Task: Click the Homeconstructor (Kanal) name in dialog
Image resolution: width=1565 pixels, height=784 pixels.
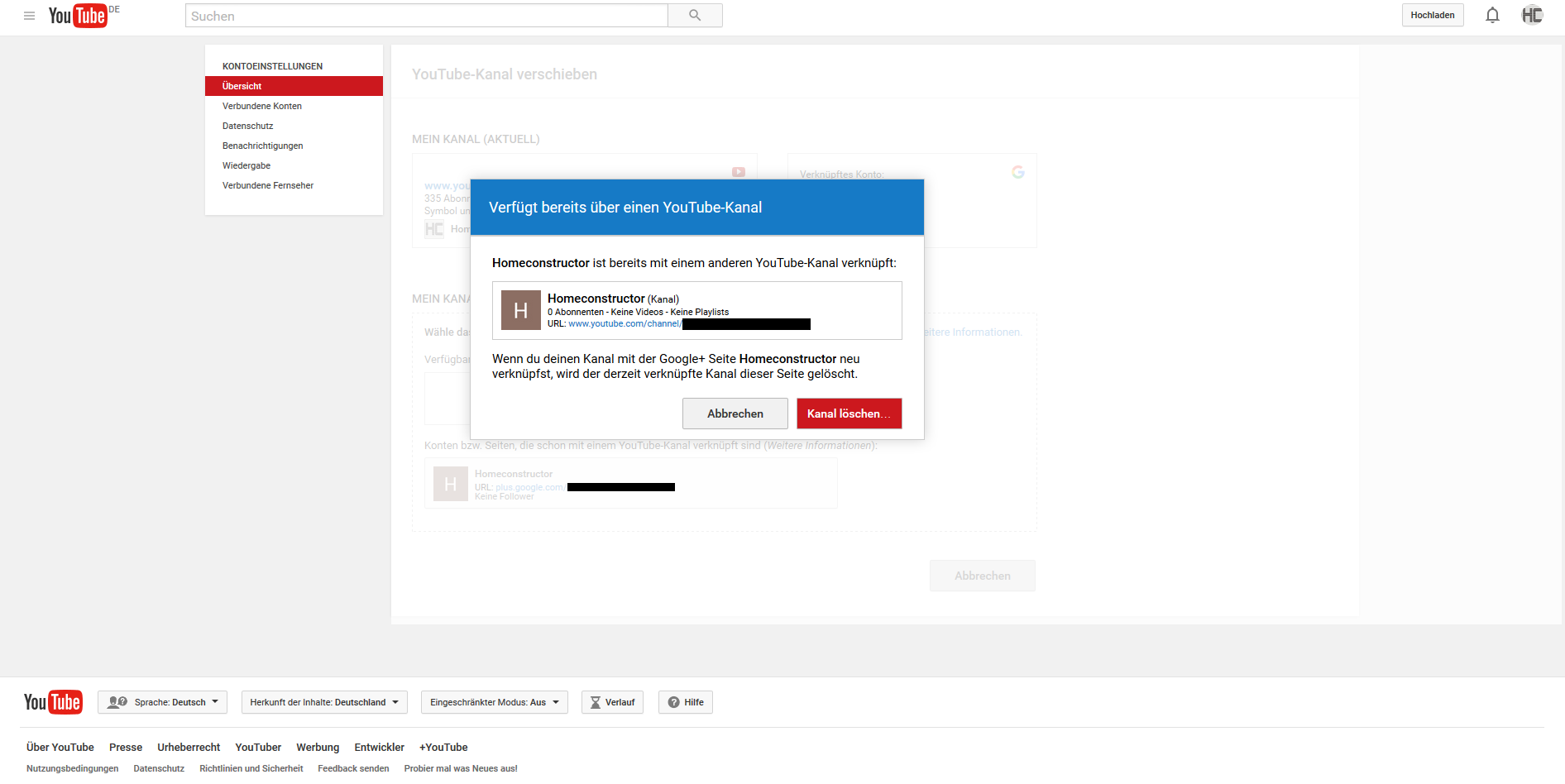Action: 613,299
